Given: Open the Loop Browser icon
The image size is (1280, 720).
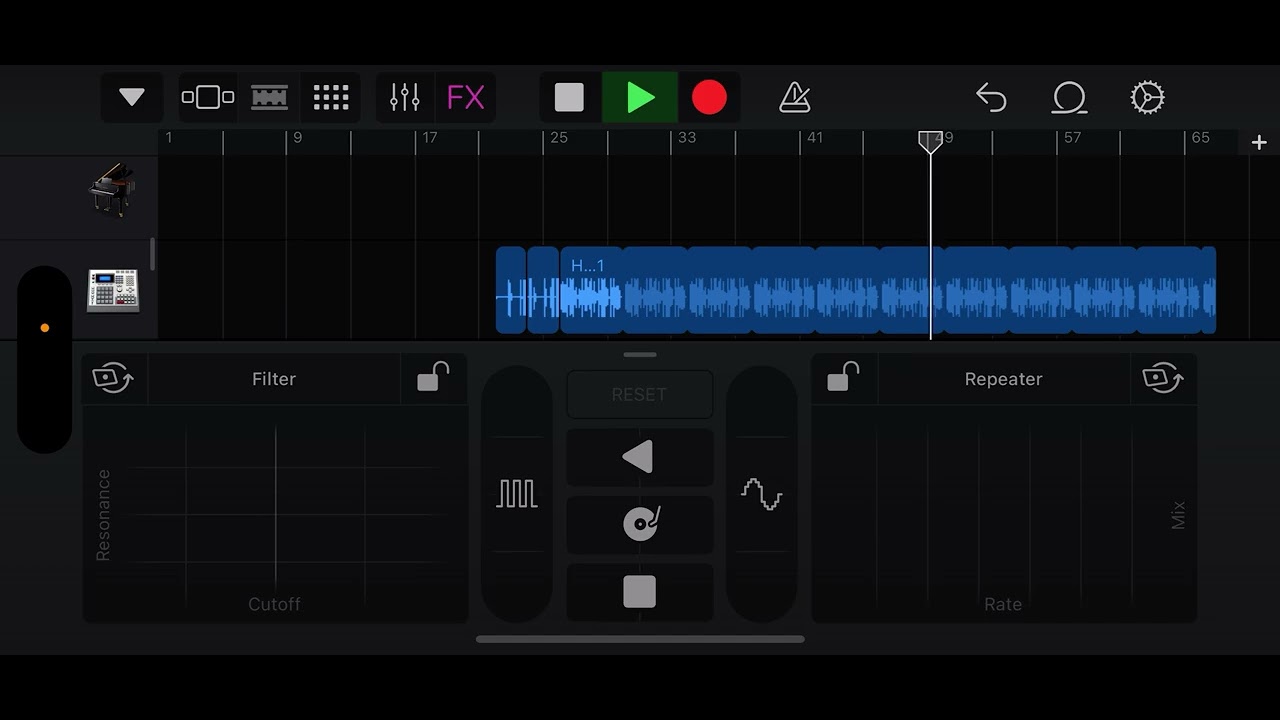Looking at the screenshot, I should (x=1069, y=97).
